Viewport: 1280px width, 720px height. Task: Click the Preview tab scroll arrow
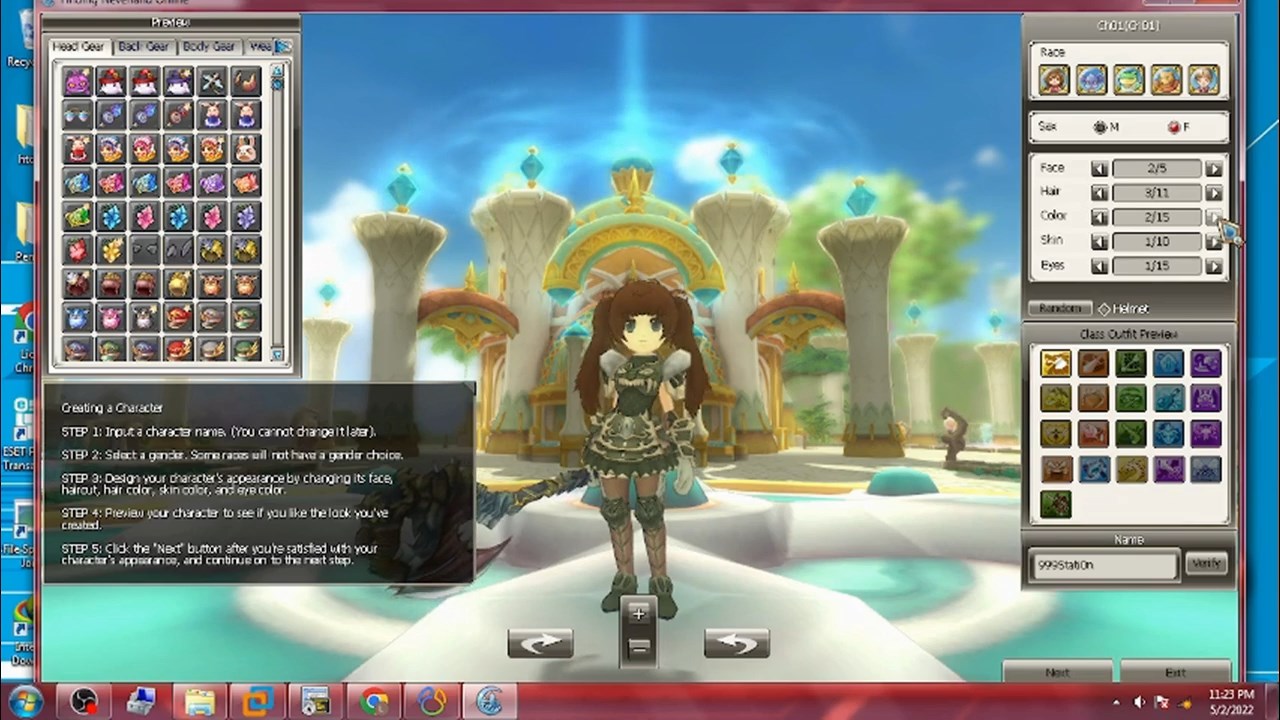pos(284,46)
